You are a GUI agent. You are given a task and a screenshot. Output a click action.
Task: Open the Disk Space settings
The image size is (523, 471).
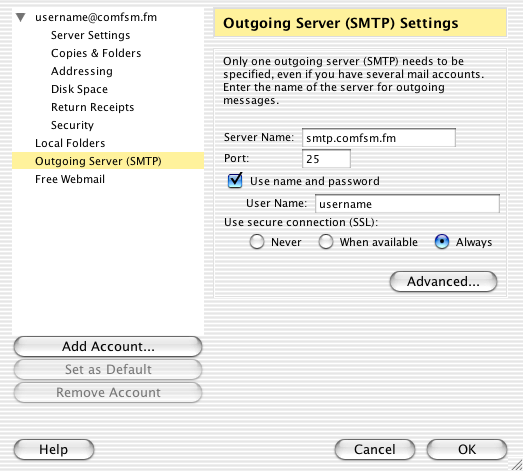point(79,89)
